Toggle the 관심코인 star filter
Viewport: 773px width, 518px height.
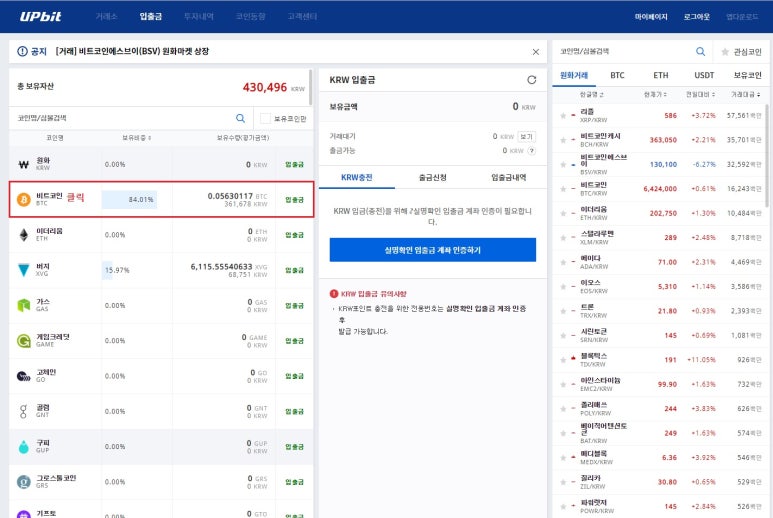pos(741,52)
